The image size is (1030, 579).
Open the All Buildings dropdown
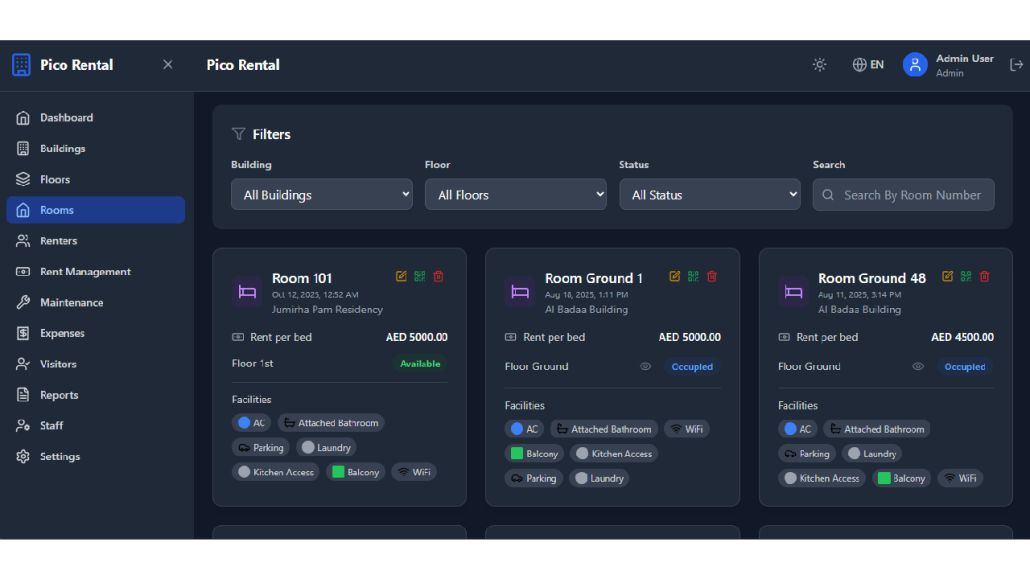tap(322, 195)
